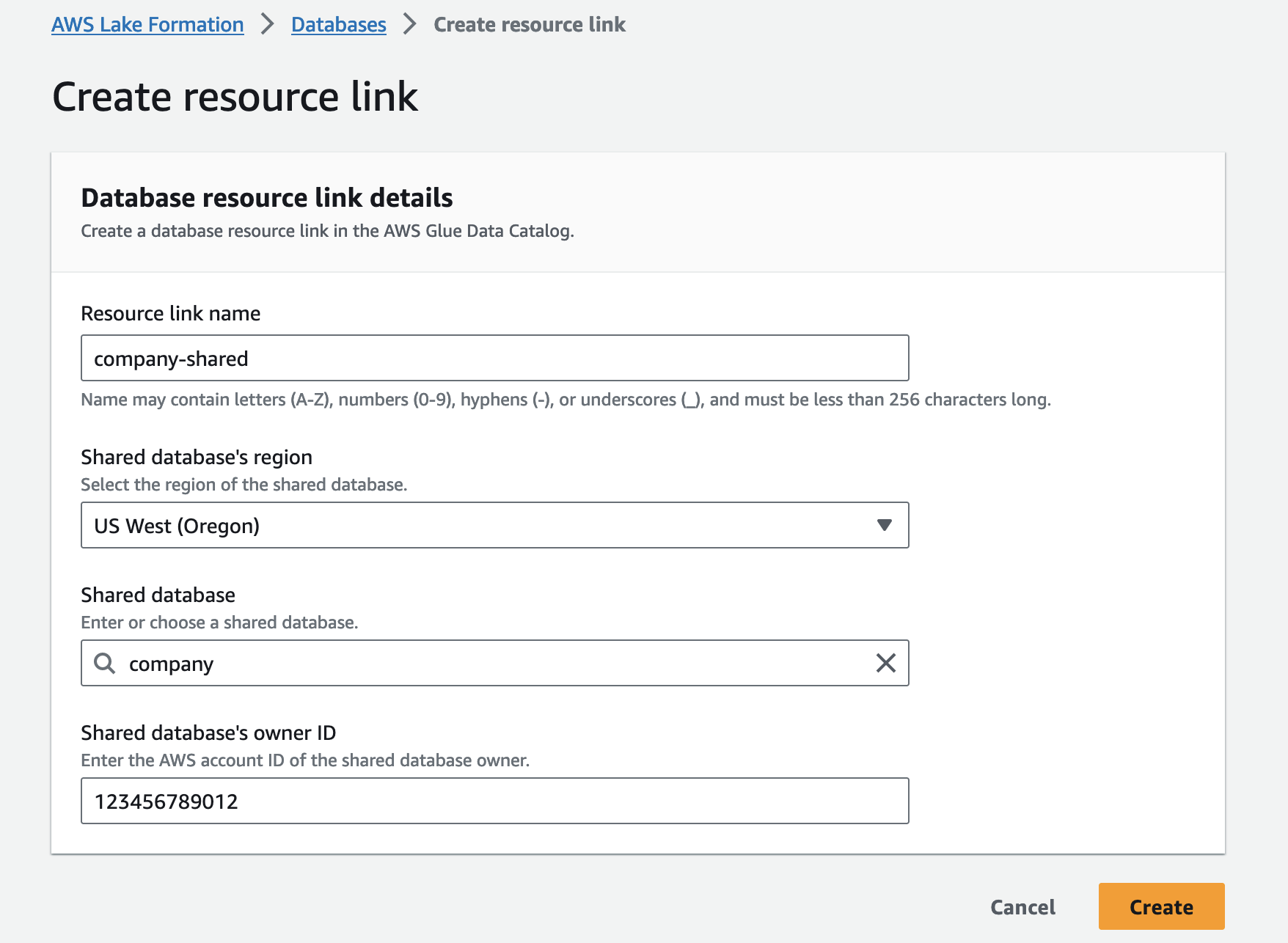Clear the "company" search using the X icon

[886, 664]
